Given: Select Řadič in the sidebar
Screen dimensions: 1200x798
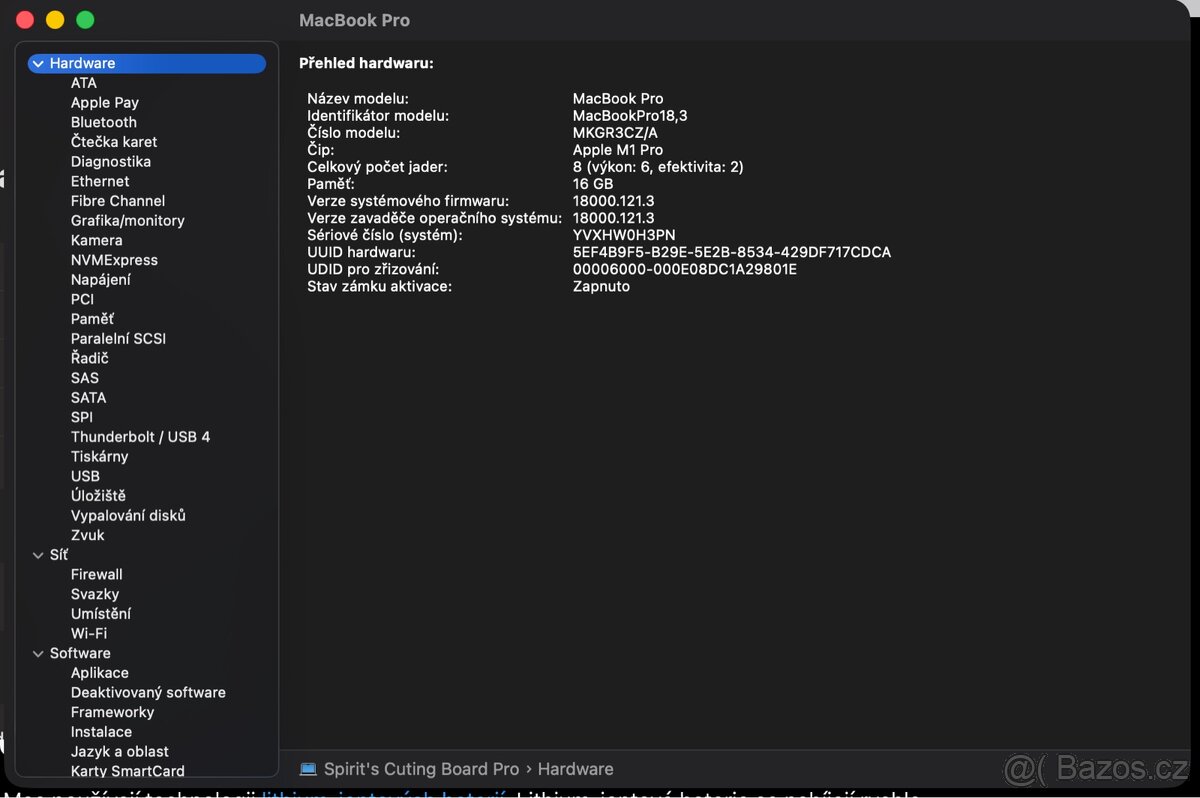Looking at the screenshot, I should [x=89, y=358].
